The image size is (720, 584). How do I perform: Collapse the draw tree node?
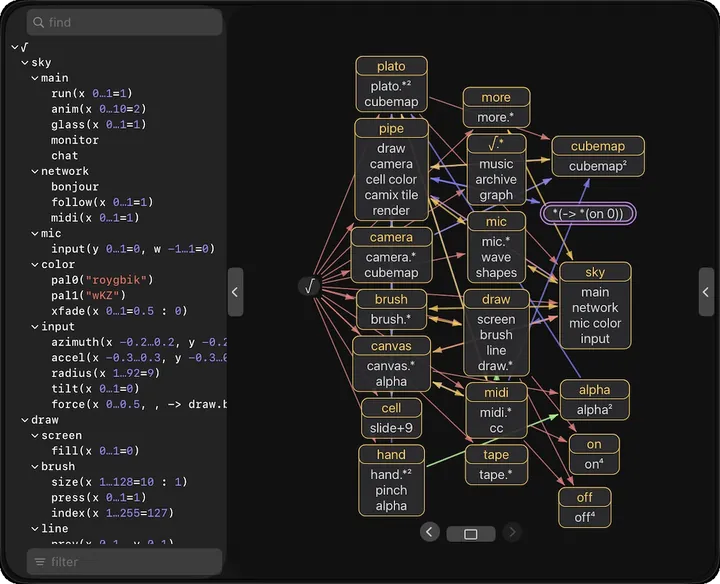[24, 420]
